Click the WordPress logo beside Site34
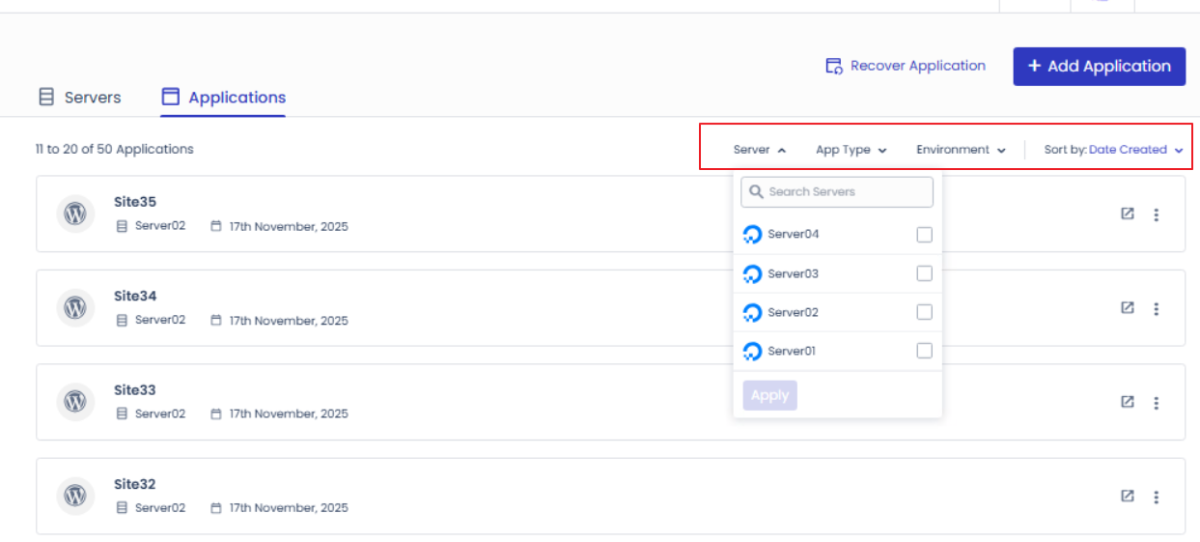This screenshot has width=1200, height=542. (75, 308)
